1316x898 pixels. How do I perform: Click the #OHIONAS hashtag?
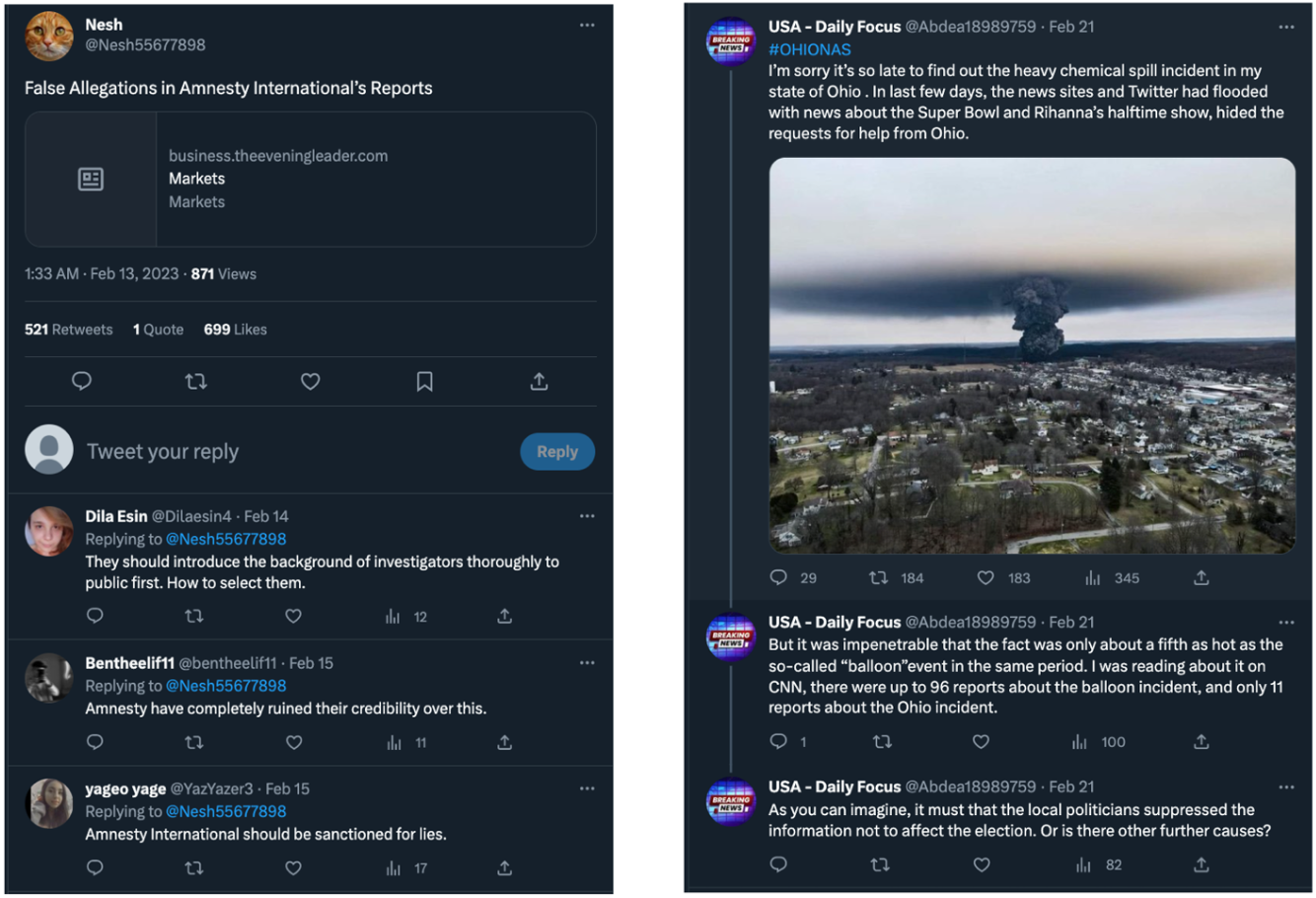pyautogui.click(x=809, y=49)
